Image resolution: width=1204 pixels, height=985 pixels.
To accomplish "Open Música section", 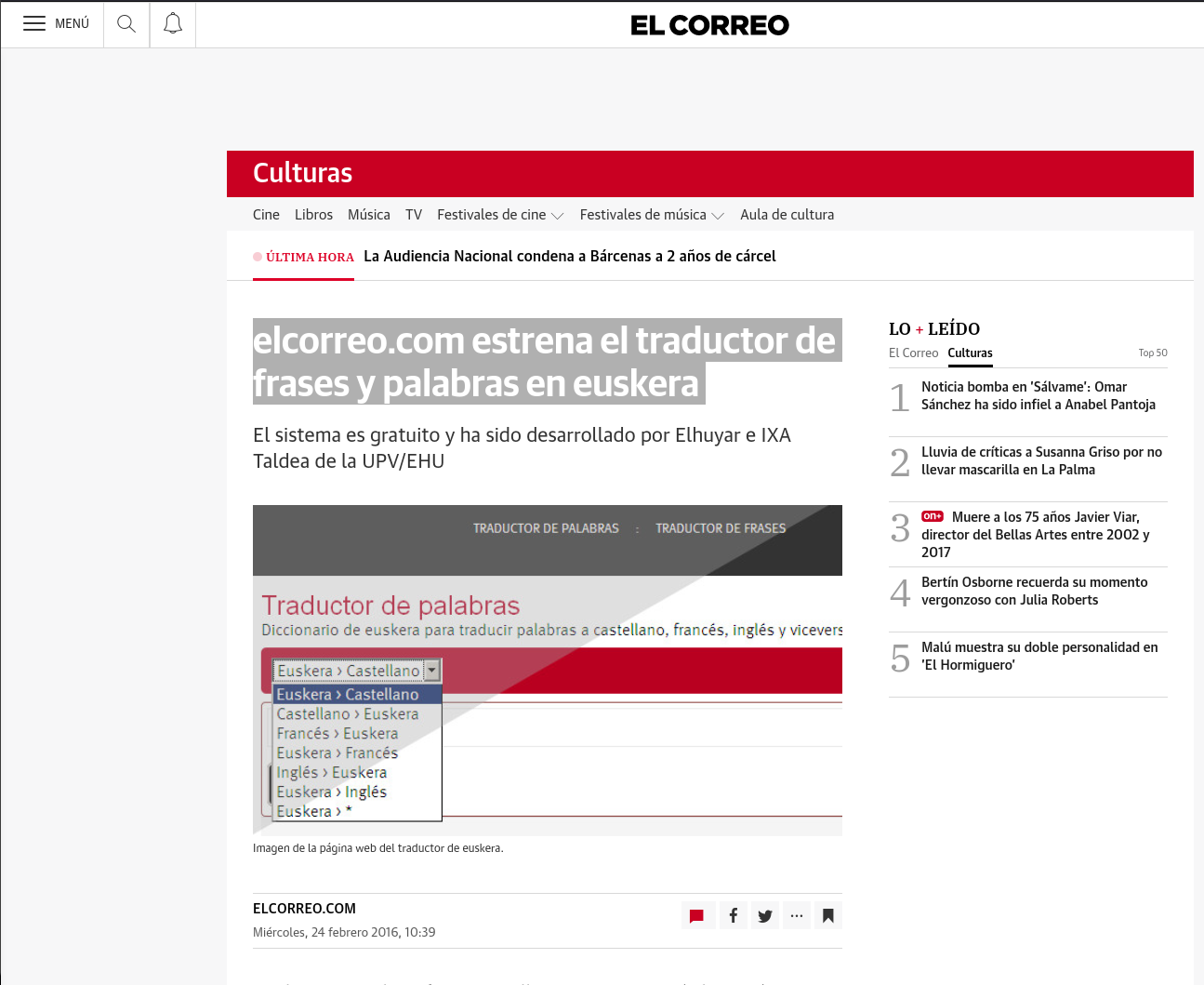I will click(369, 215).
